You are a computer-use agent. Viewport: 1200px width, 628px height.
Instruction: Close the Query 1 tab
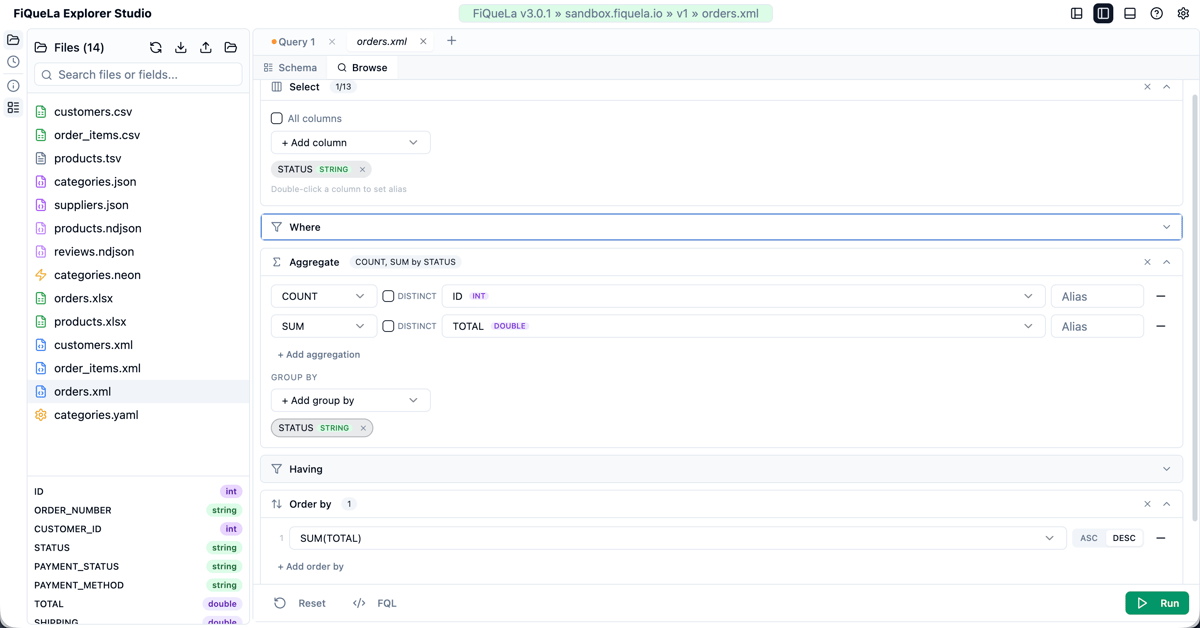[332, 42]
